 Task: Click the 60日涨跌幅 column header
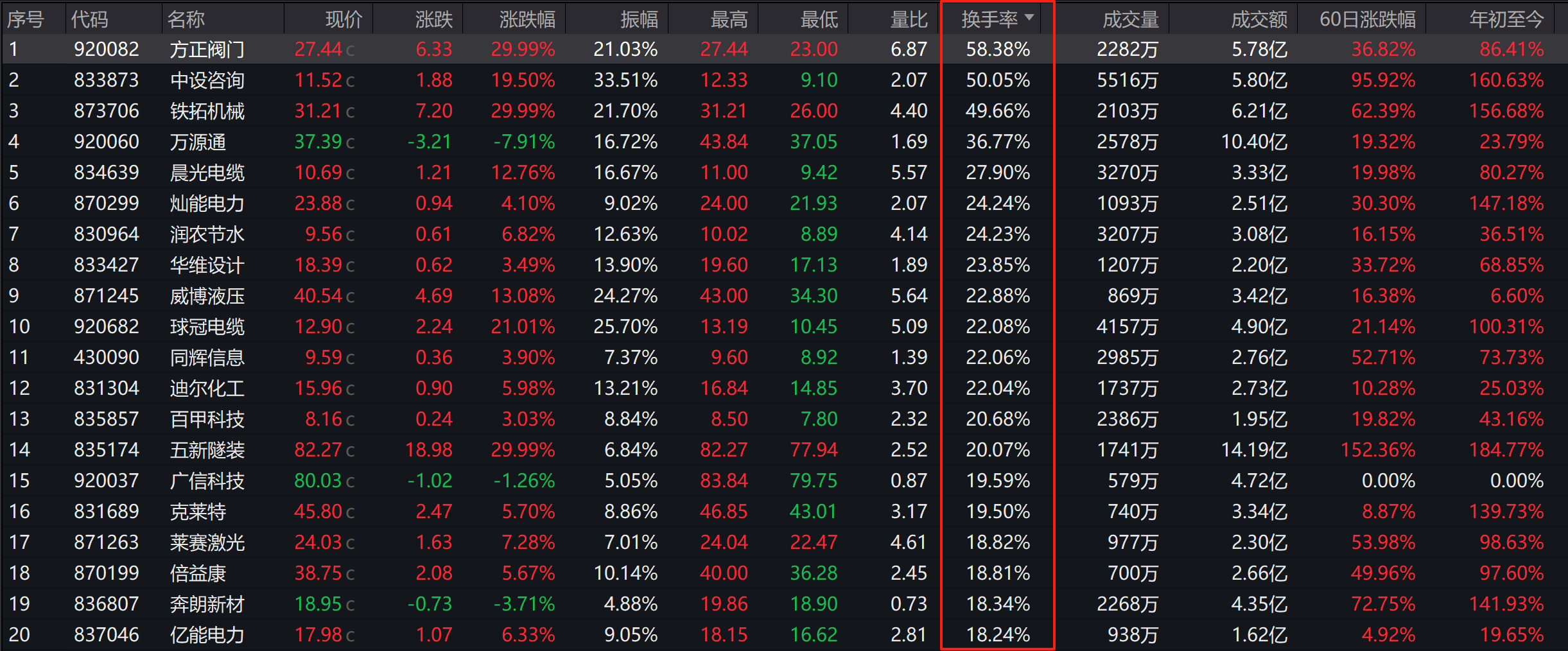pyautogui.click(x=1368, y=19)
